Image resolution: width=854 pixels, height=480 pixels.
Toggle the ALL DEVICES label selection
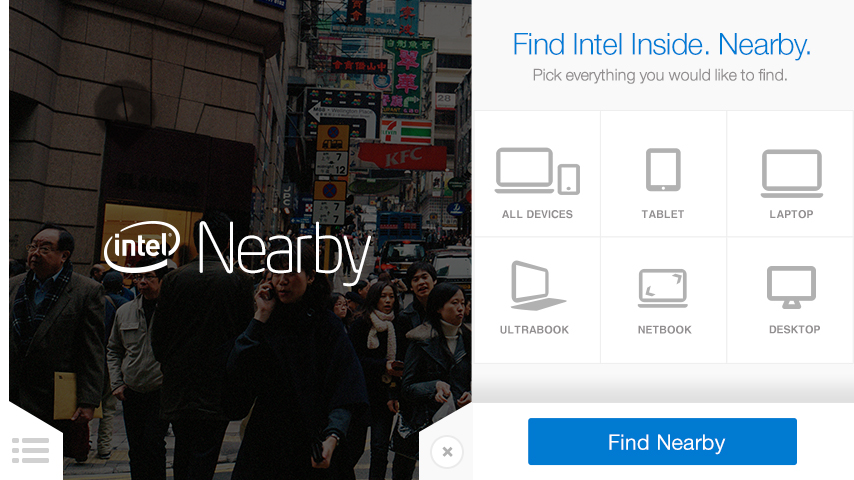tap(537, 214)
